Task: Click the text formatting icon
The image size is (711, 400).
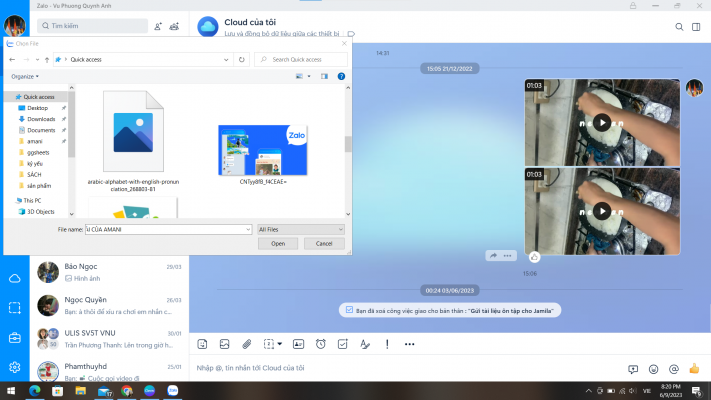Action: click(x=365, y=344)
